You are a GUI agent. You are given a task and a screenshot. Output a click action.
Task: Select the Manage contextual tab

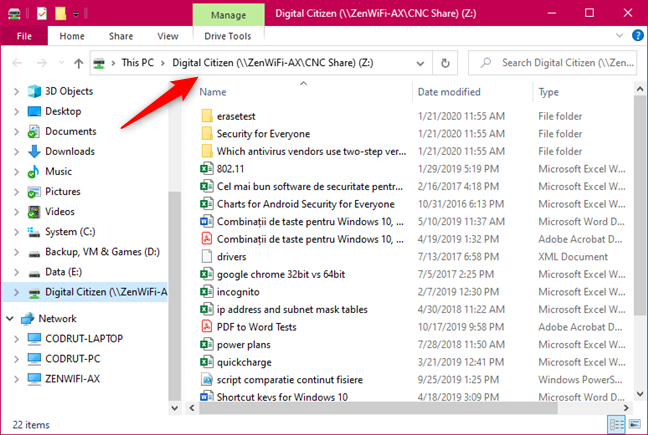[x=229, y=15]
